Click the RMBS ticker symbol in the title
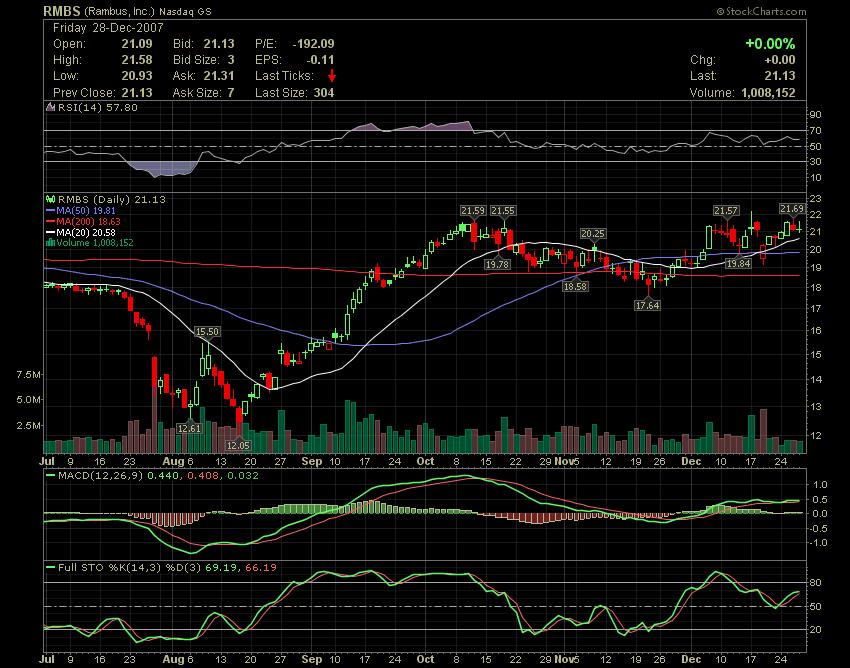Viewport: 850px width, 668px height. coord(62,11)
